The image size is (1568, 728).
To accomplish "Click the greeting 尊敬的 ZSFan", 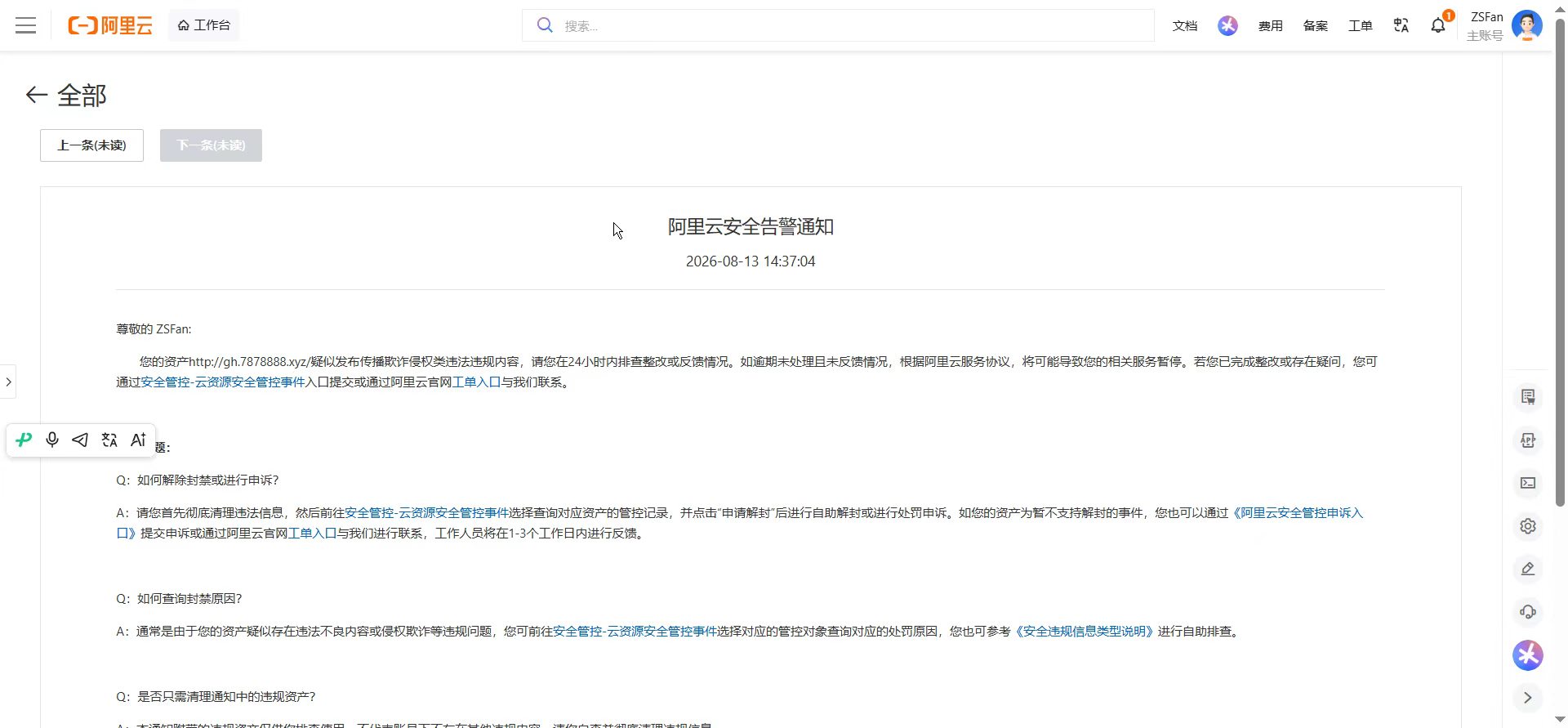I will (x=154, y=329).
